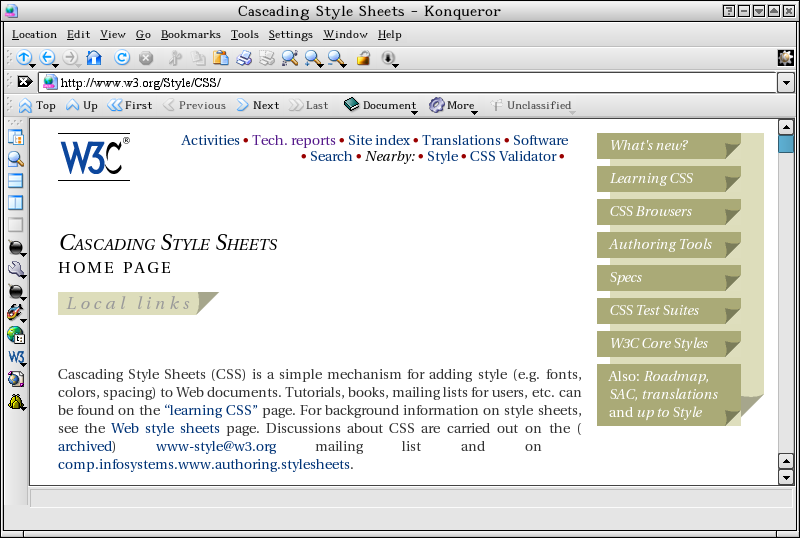The image size is (800, 538).
Task: Click the address bar URL field
Action: point(400,82)
